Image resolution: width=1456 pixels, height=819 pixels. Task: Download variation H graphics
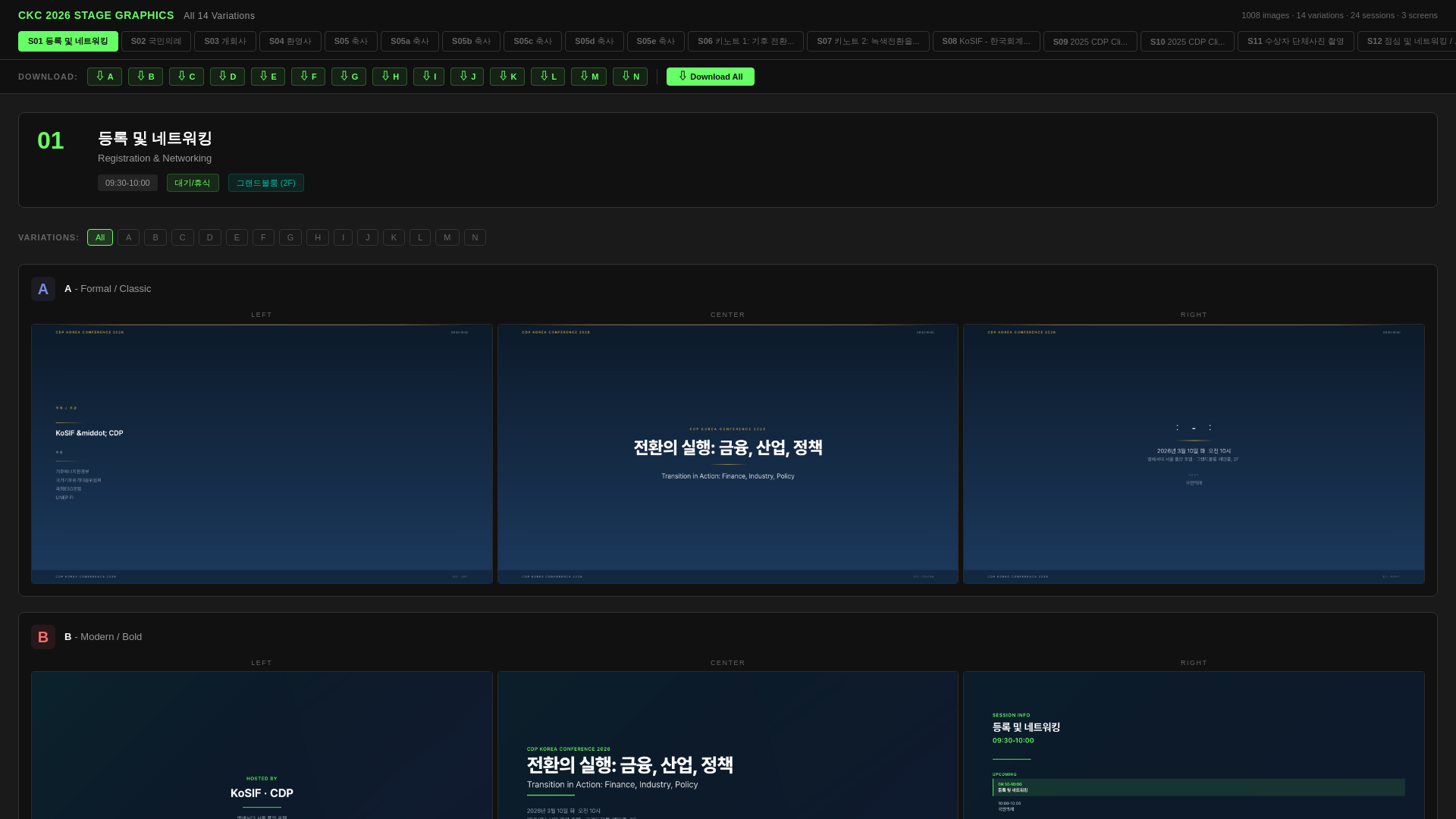[390, 77]
